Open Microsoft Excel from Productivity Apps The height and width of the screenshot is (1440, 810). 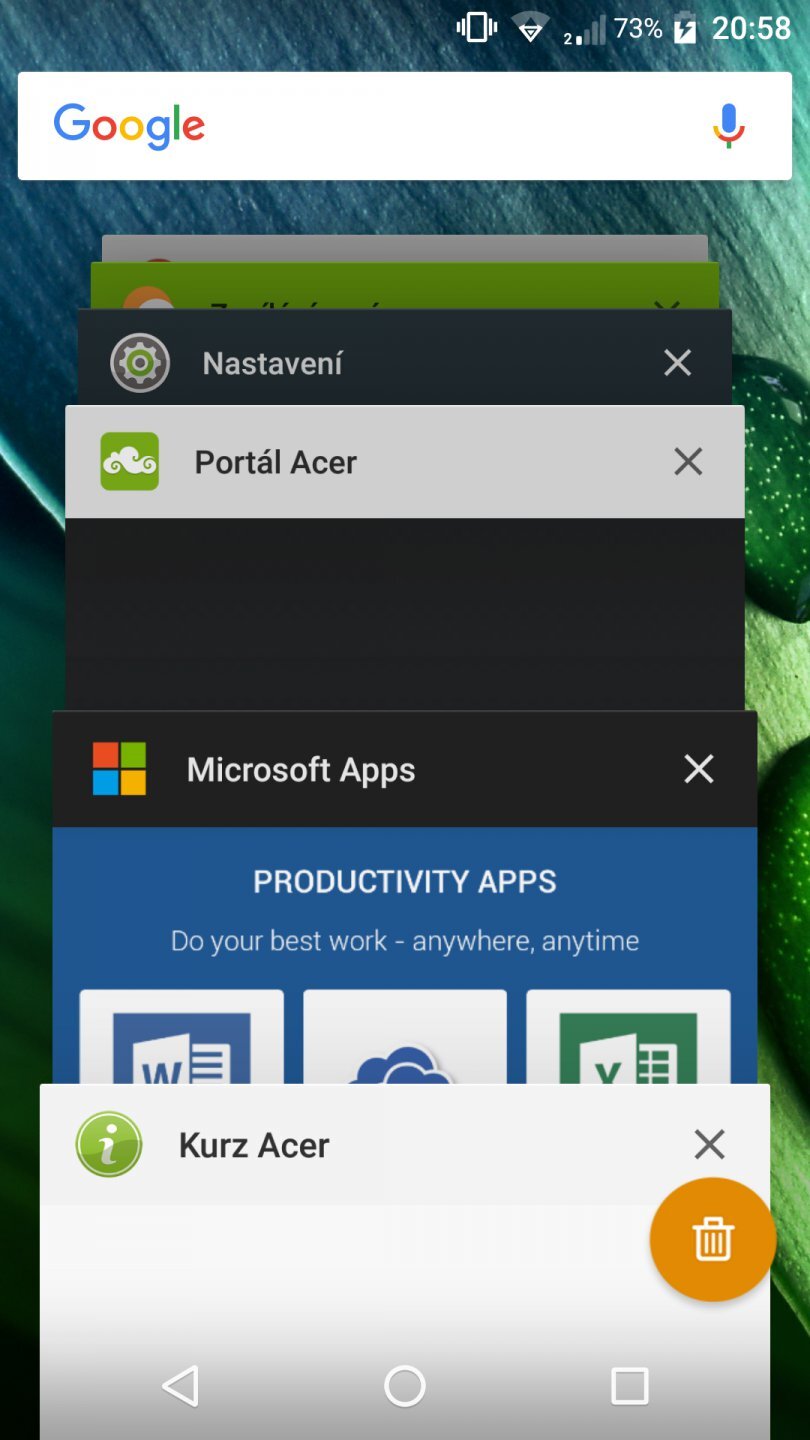click(x=627, y=1050)
